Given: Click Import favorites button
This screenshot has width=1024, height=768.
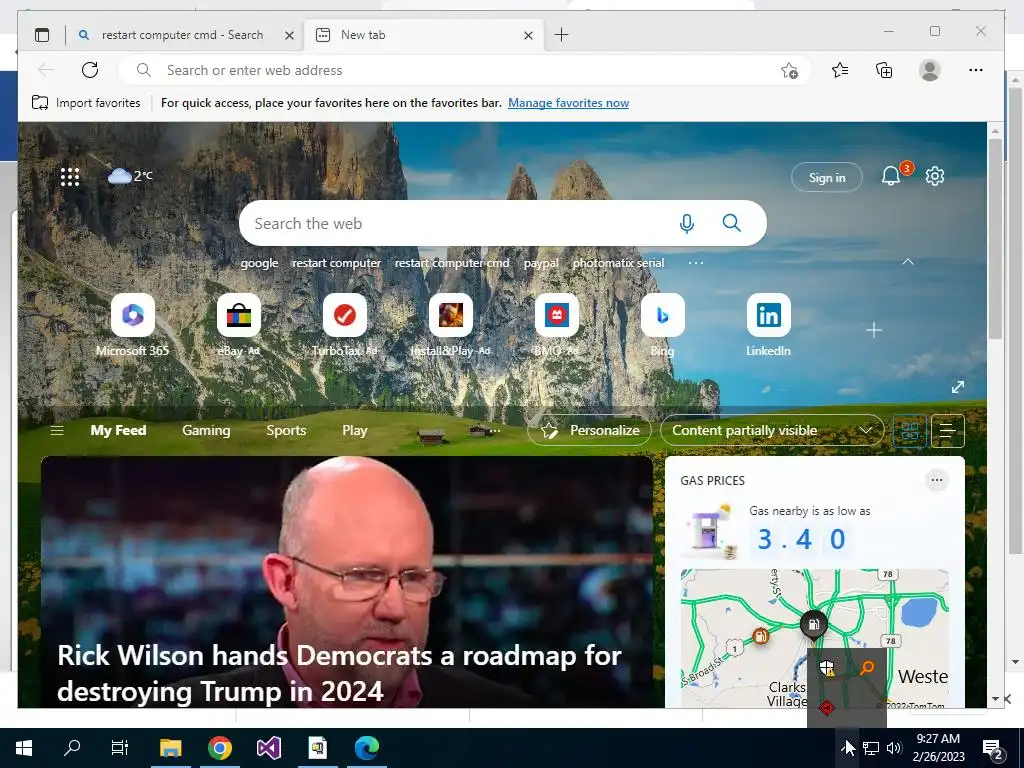Looking at the screenshot, I should pyautogui.click(x=86, y=103).
